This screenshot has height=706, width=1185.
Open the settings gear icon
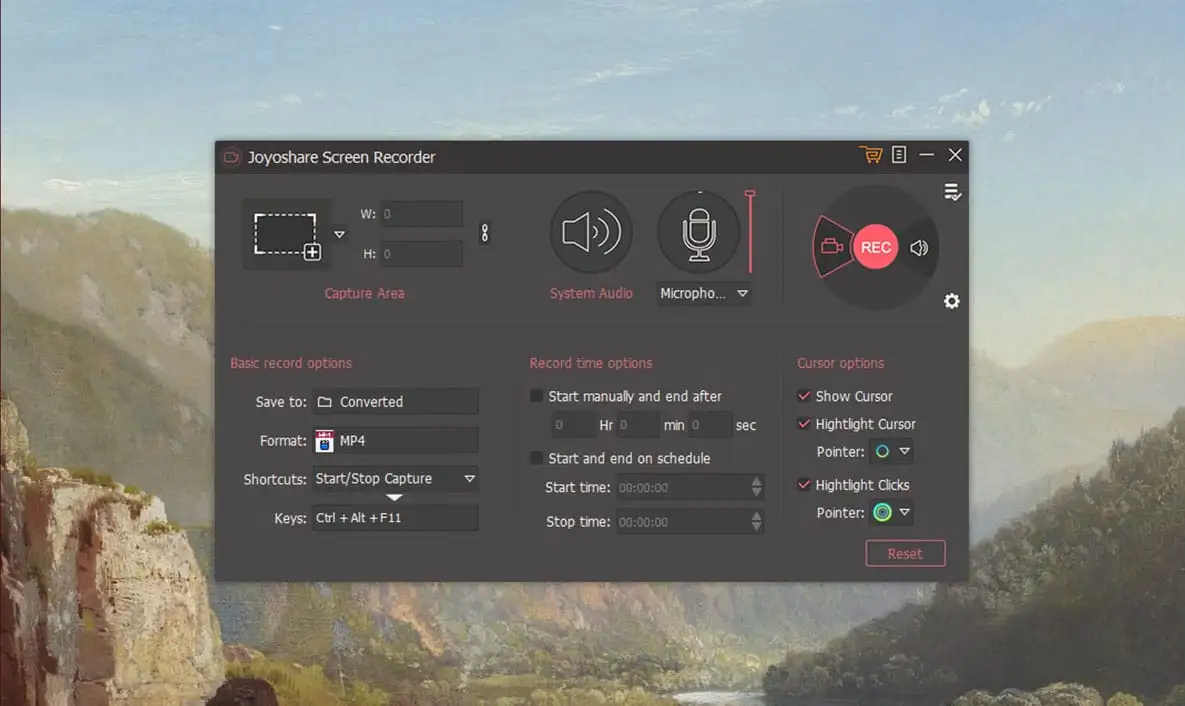point(951,301)
